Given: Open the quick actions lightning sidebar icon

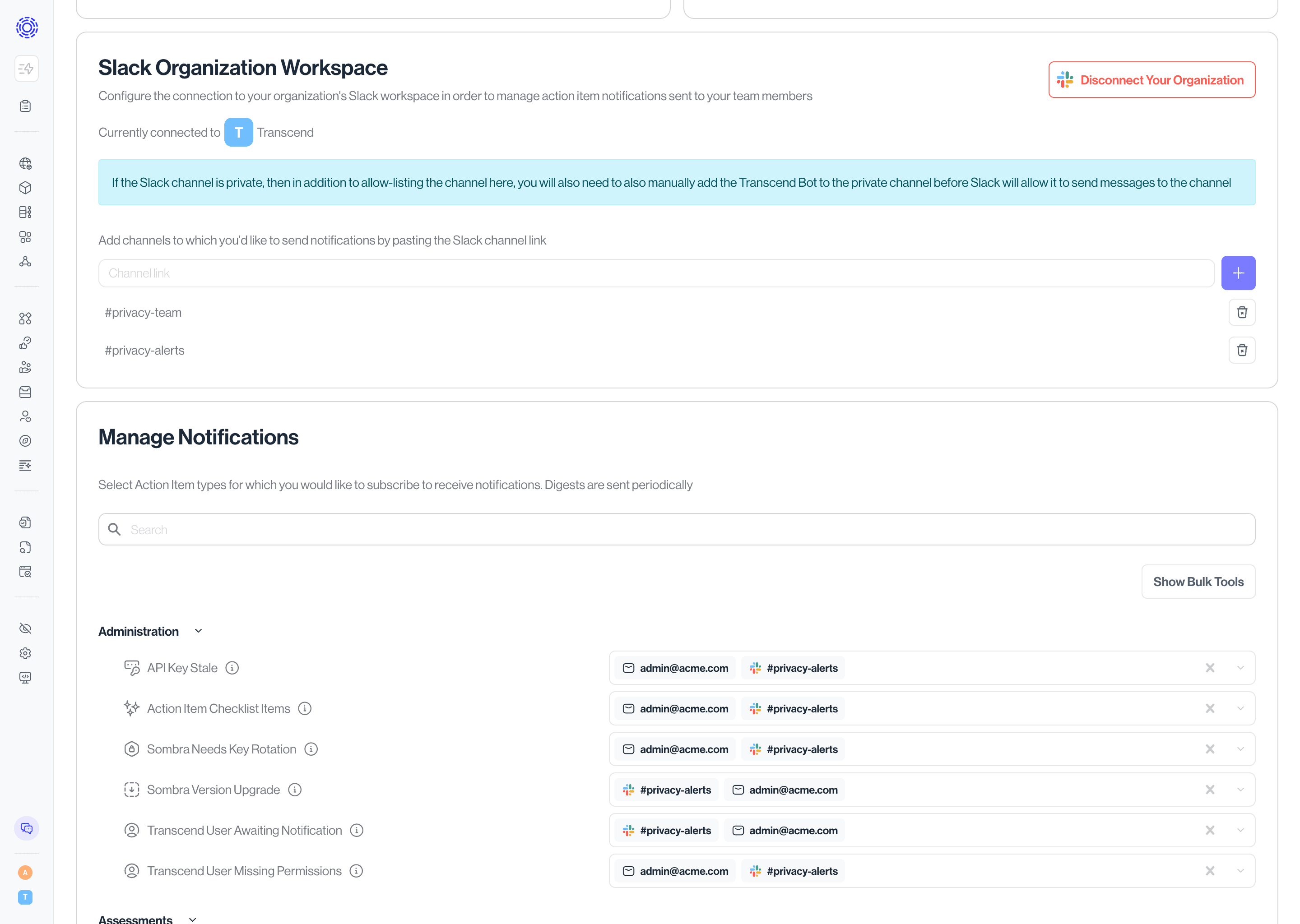Looking at the screenshot, I should tap(26, 69).
